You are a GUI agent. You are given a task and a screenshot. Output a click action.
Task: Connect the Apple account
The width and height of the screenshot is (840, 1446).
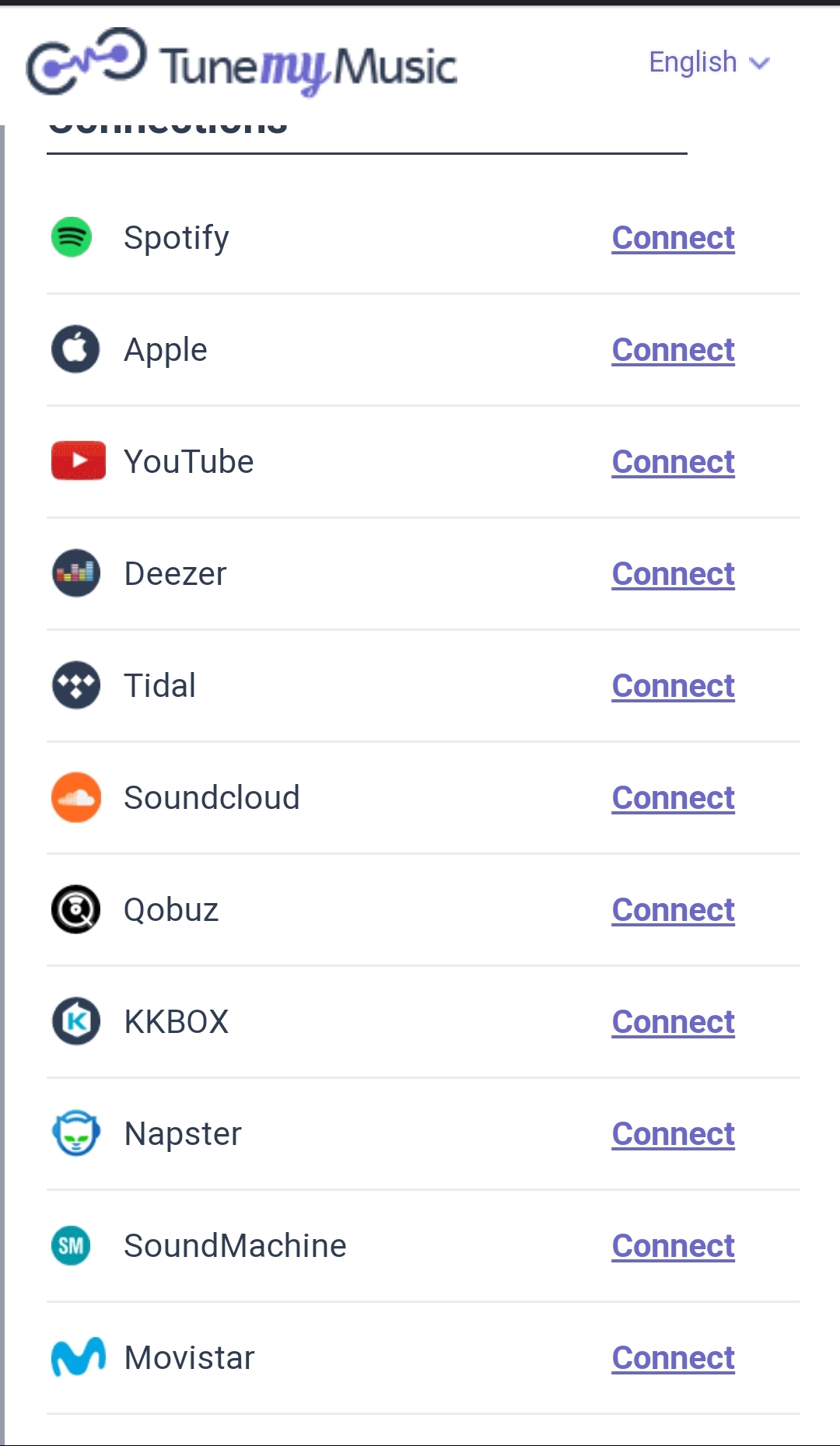pyautogui.click(x=673, y=350)
